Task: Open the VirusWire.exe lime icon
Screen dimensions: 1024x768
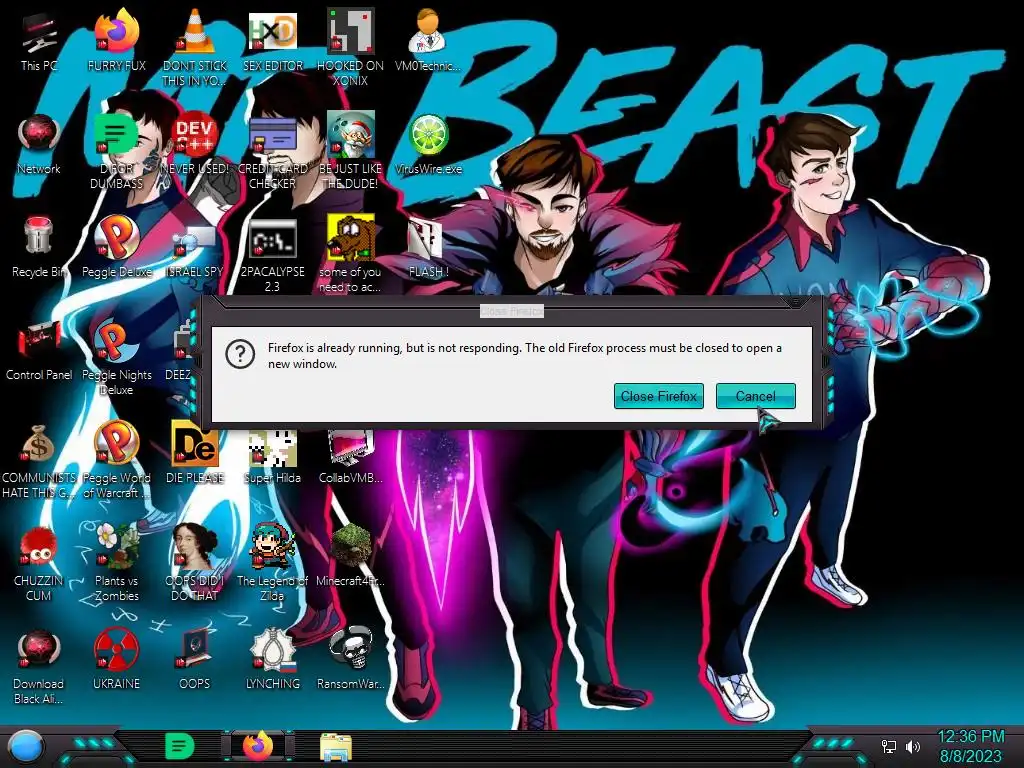Action: pyautogui.click(x=428, y=145)
